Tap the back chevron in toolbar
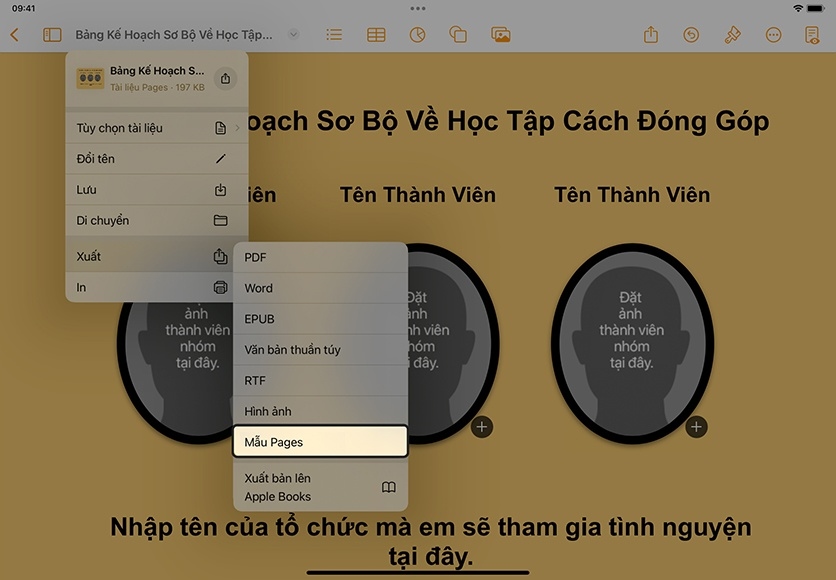The image size is (836, 580). (14, 35)
